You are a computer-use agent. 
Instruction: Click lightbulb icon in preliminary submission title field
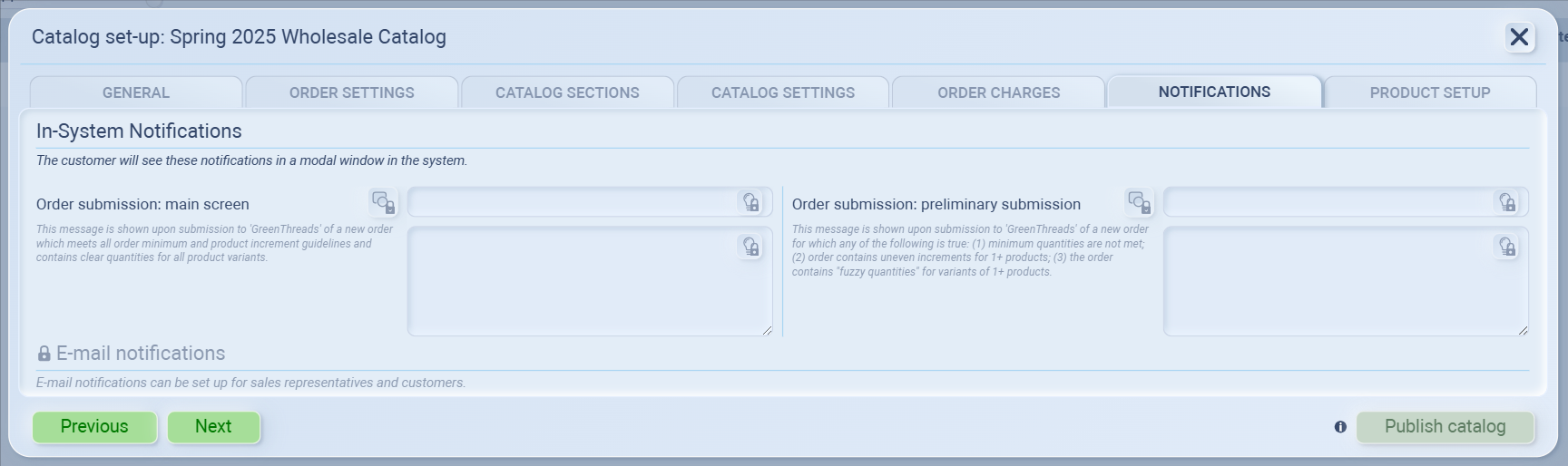coord(1507,202)
